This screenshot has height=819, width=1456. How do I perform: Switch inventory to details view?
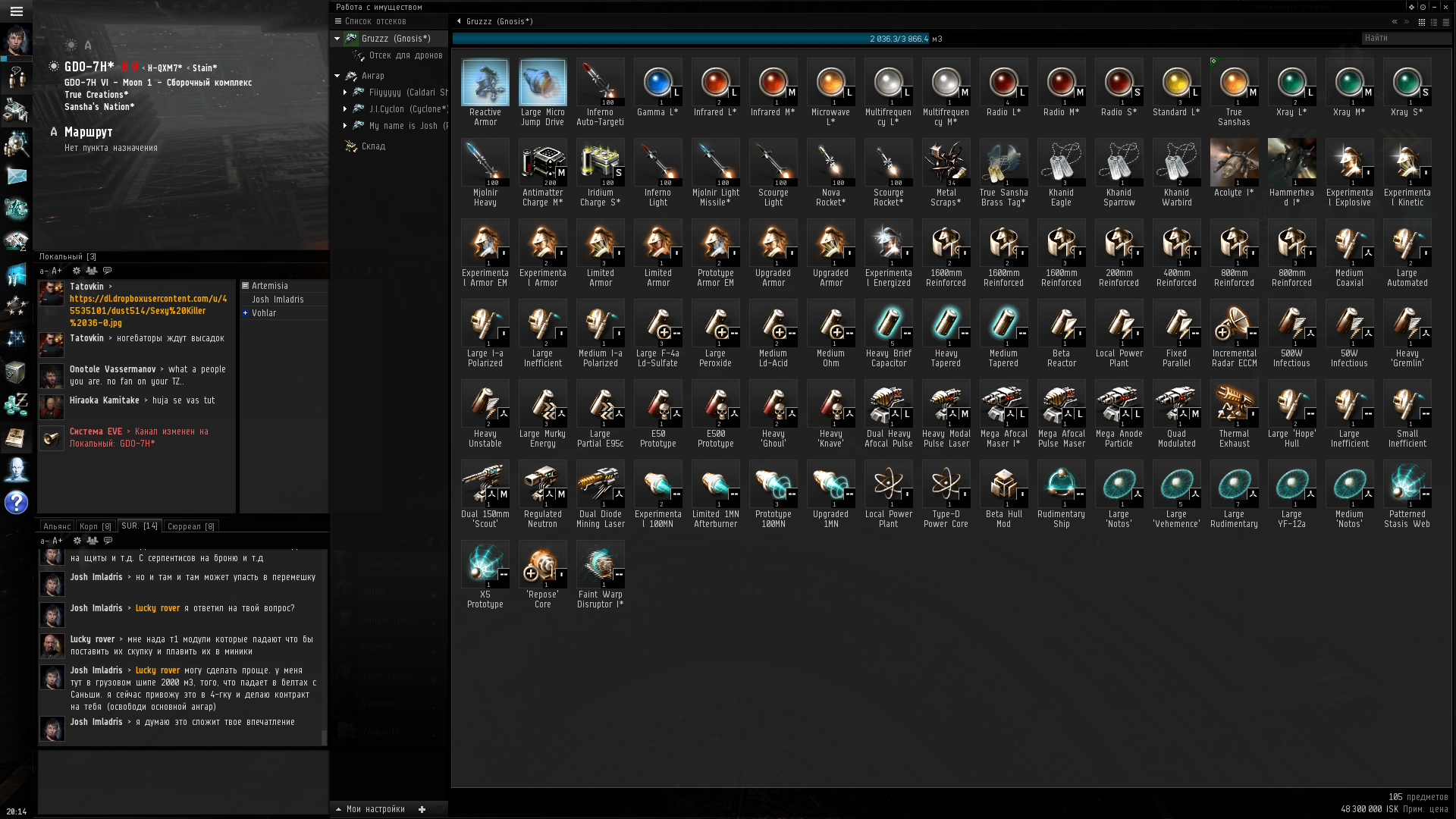click(1434, 22)
